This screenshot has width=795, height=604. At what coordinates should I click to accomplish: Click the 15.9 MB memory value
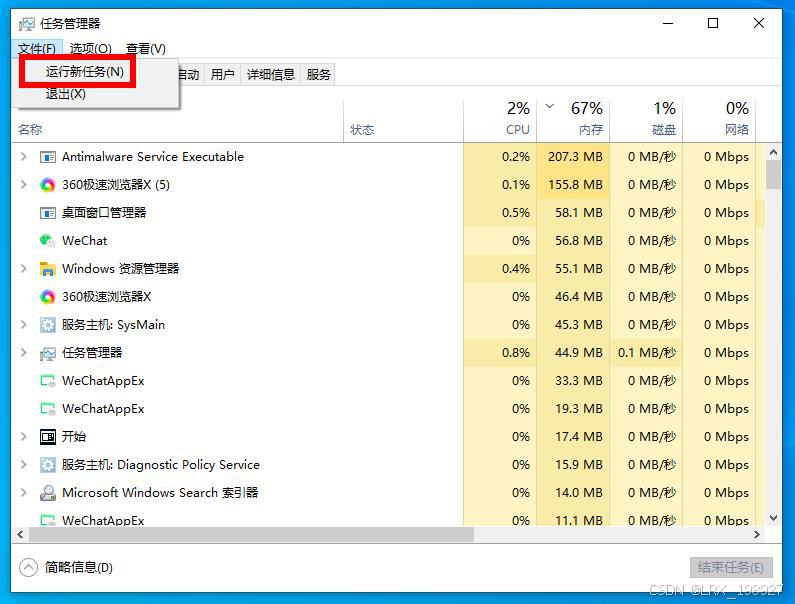pyautogui.click(x=579, y=465)
